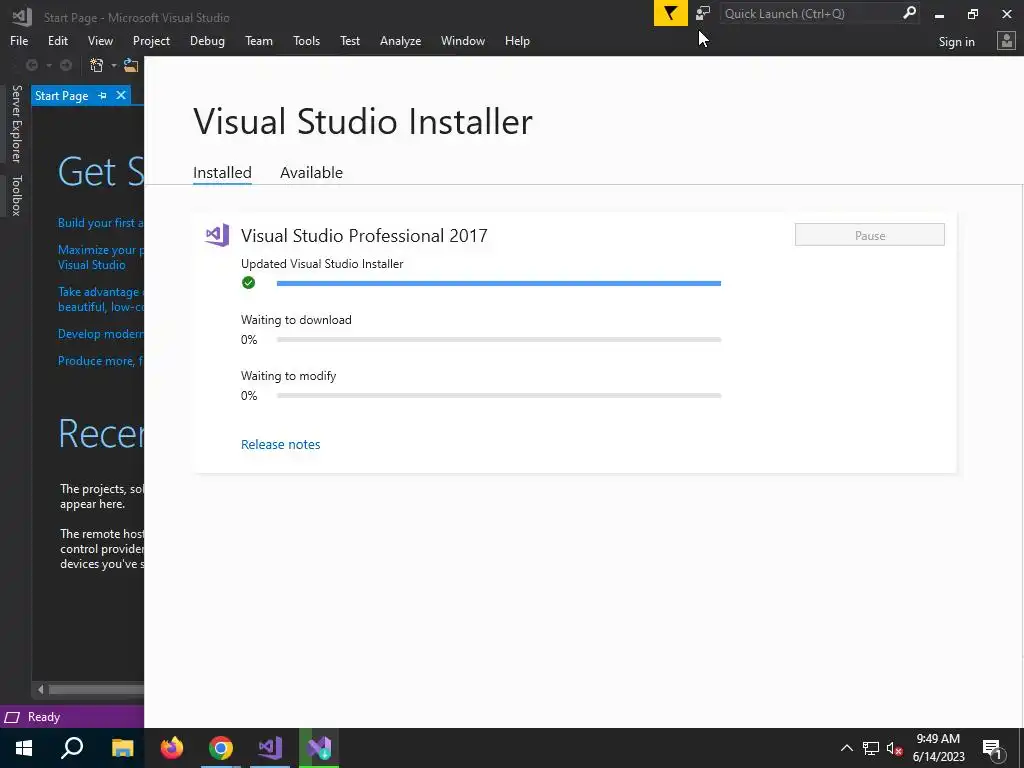Open the Toolbox side tab
This screenshot has height=768, width=1024.
[x=17, y=195]
